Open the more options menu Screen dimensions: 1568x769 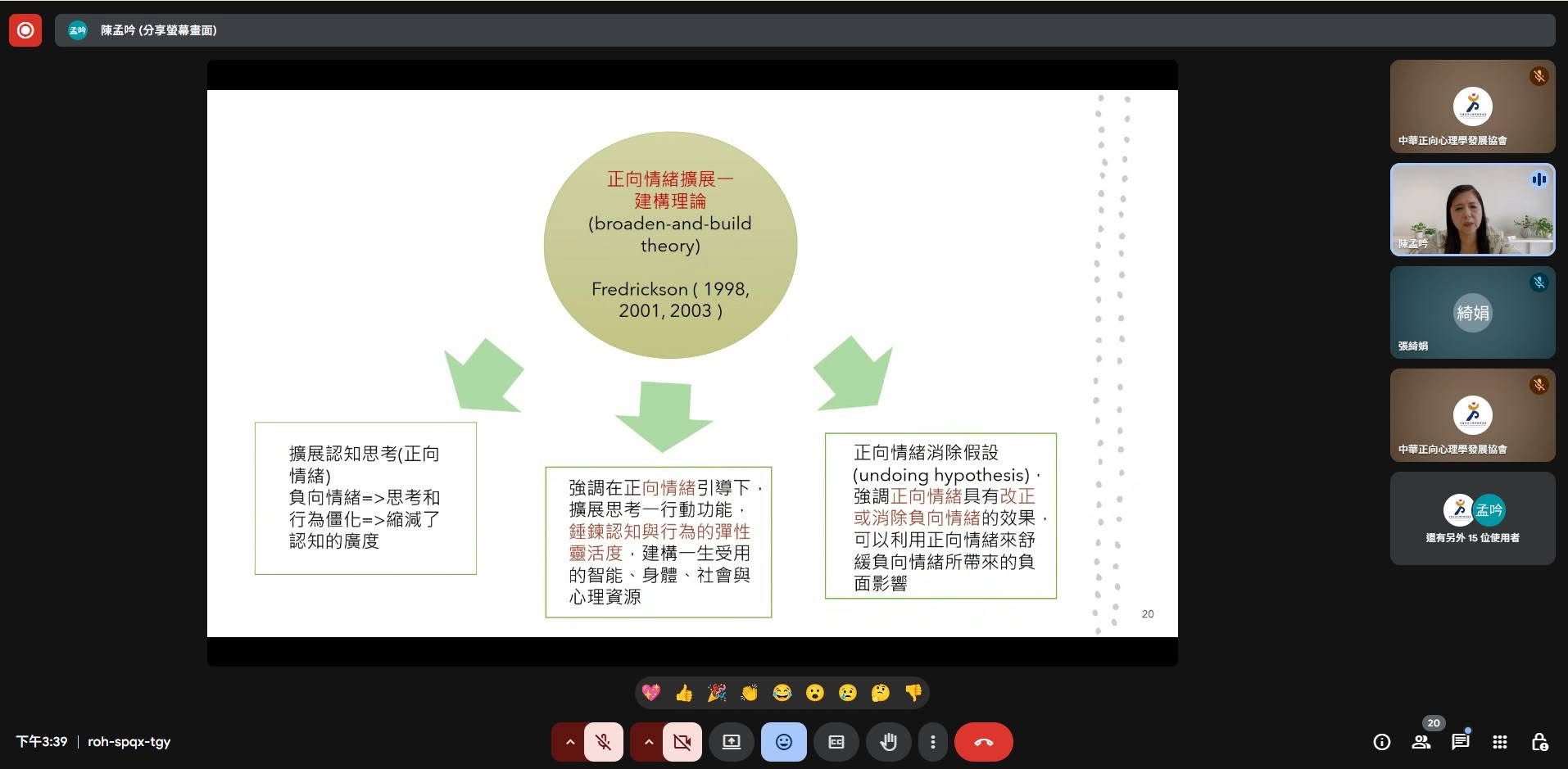tap(932, 742)
